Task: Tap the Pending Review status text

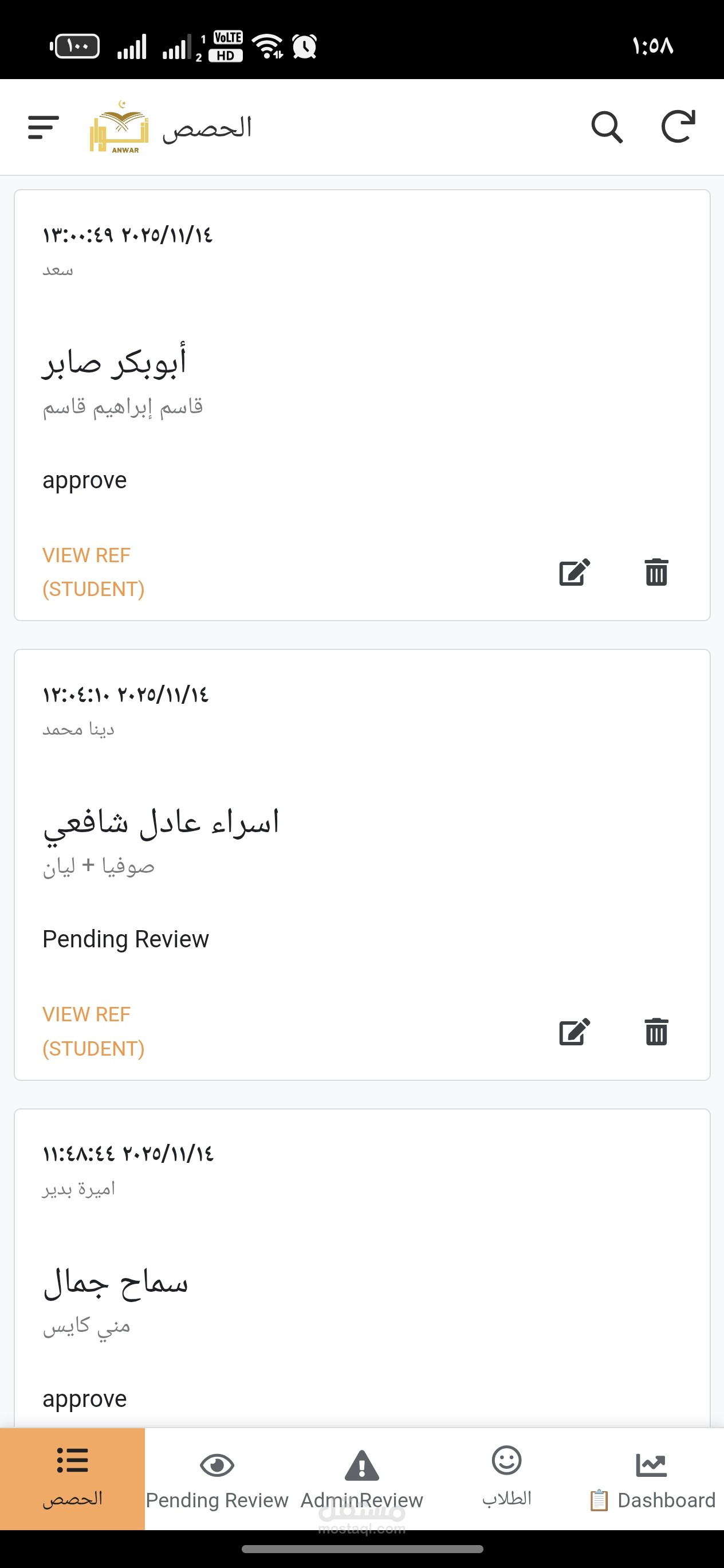Action: tap(125, 939)
